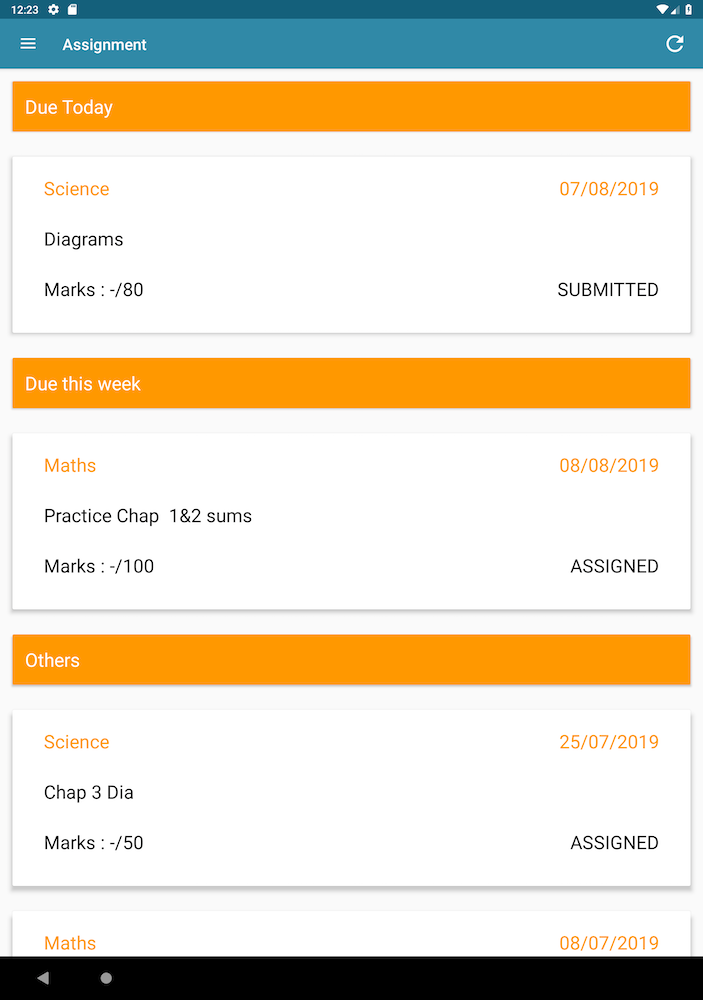The width and height of the screenshot is (703, 1000).
Task: Tap the SUBMITTED status label
Action: coord(608,290)
